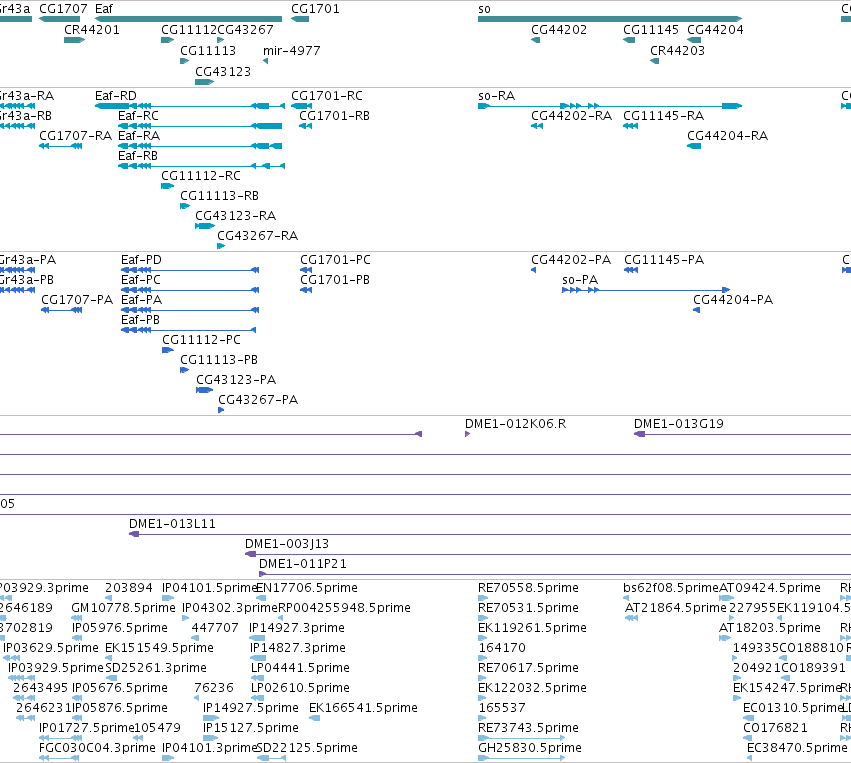The height and width of the screenshot is (763, 851).
Task: Select CG43123 gene label
Action: coord(223,72)
